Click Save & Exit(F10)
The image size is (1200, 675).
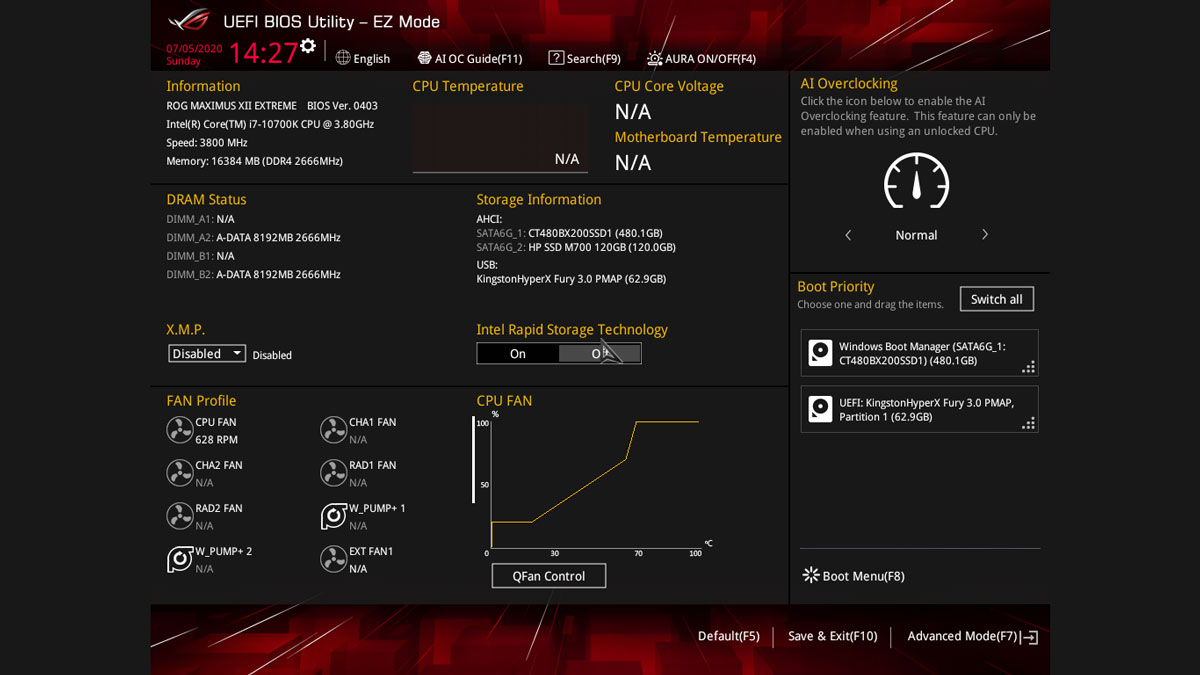coord(832,636)
